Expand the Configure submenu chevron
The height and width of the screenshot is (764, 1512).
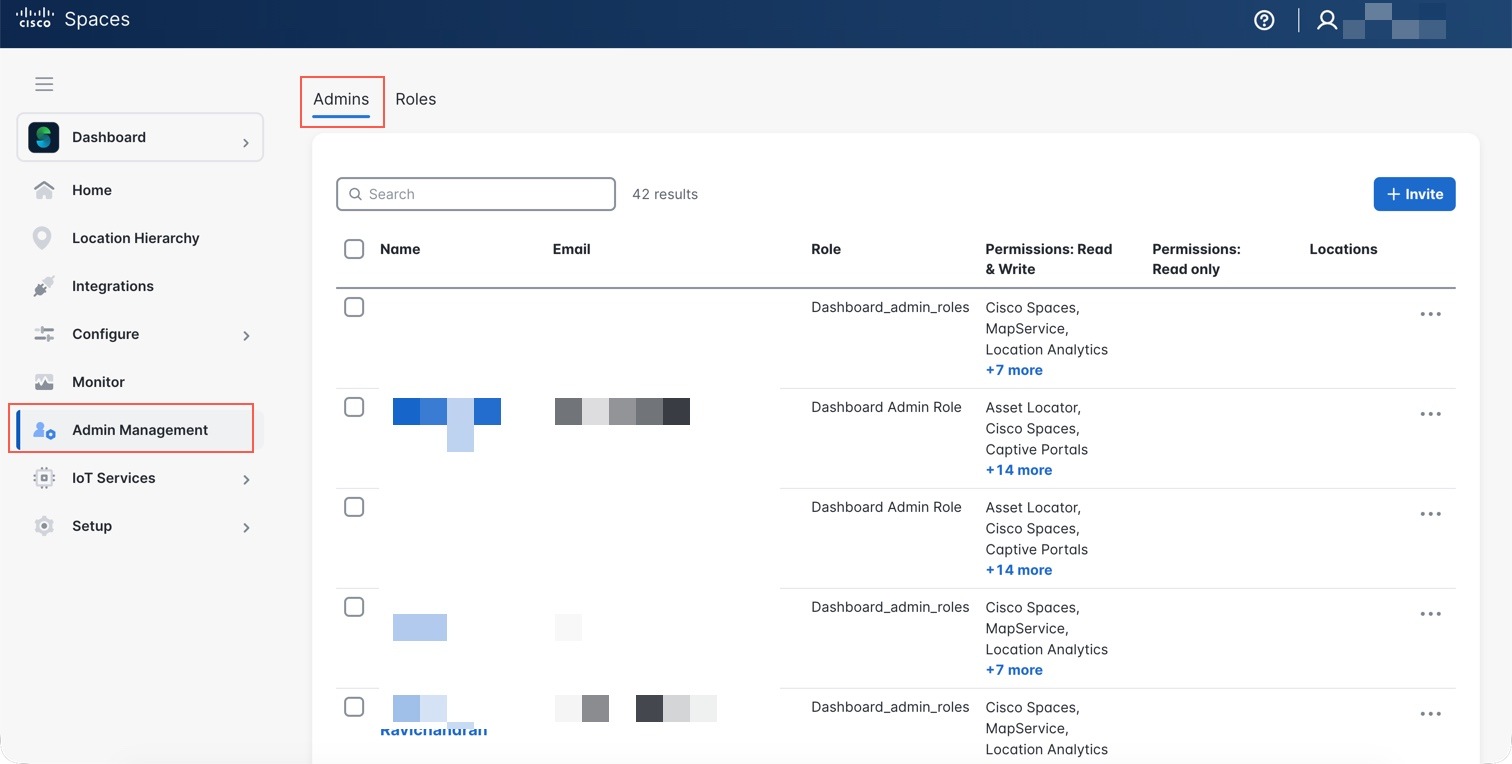[246, 335]
